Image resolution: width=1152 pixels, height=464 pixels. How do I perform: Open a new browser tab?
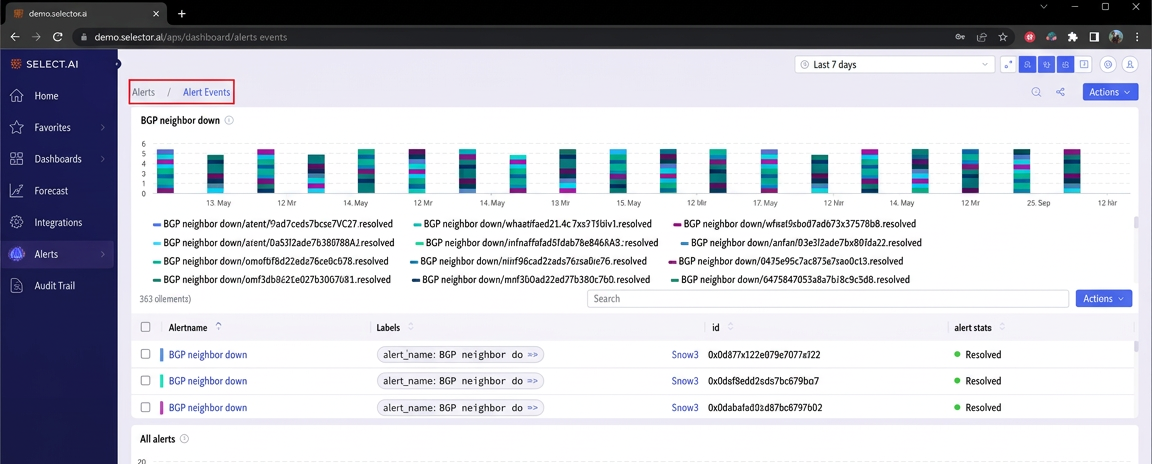pos(181,14)
